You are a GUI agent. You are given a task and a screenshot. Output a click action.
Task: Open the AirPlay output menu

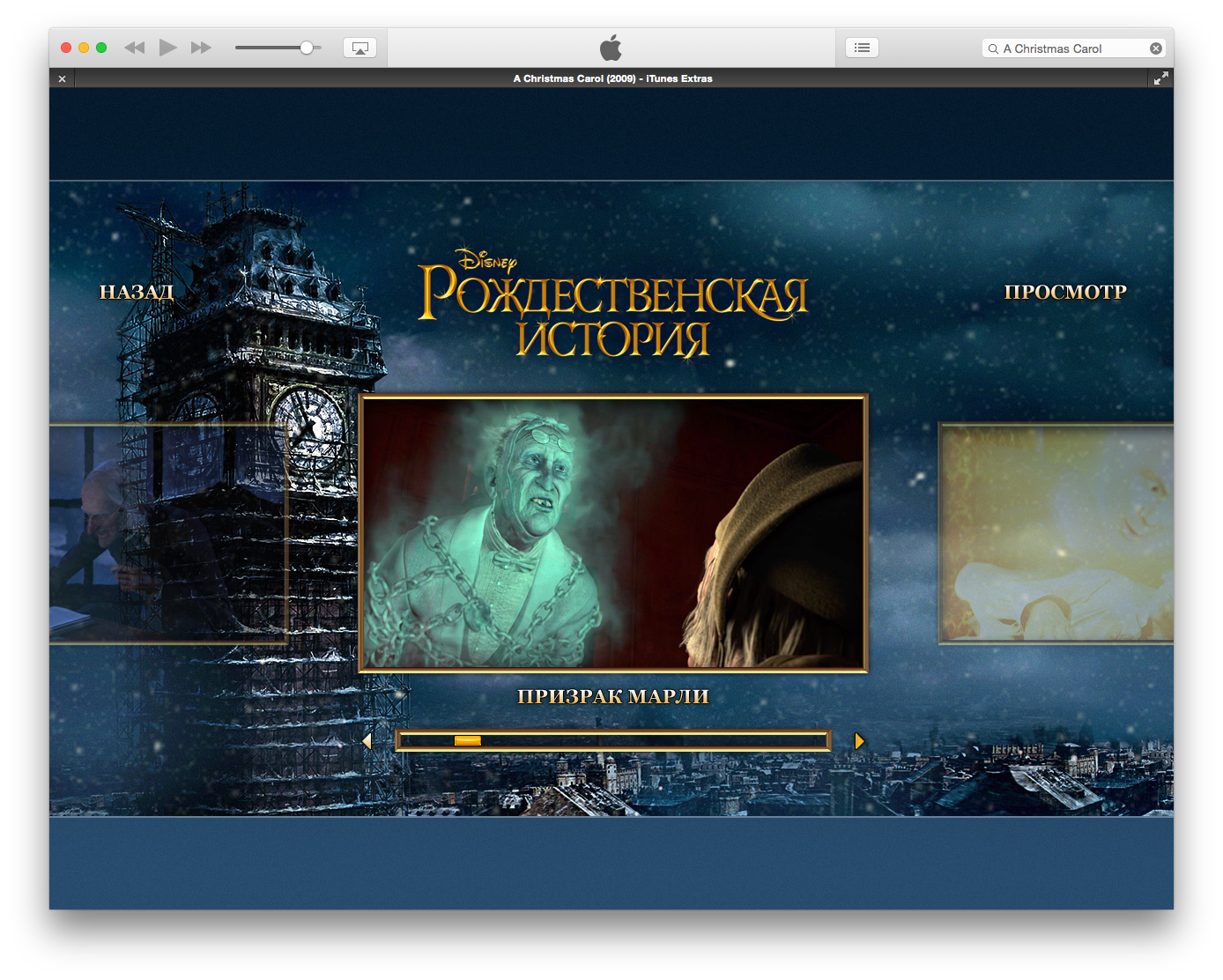pos(359,48)
